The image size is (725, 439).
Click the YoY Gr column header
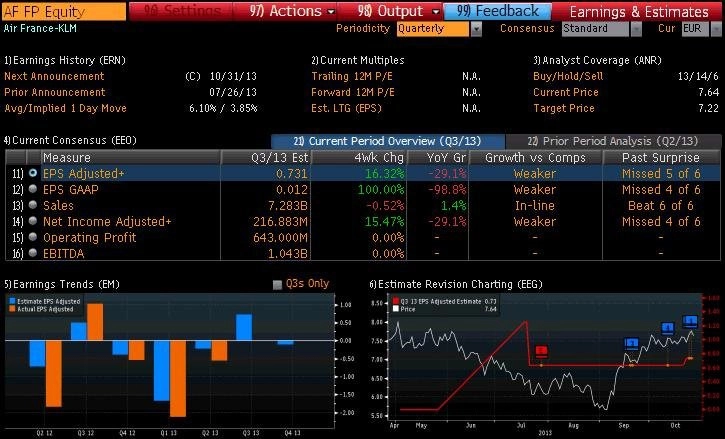click(x=438, y=158)
